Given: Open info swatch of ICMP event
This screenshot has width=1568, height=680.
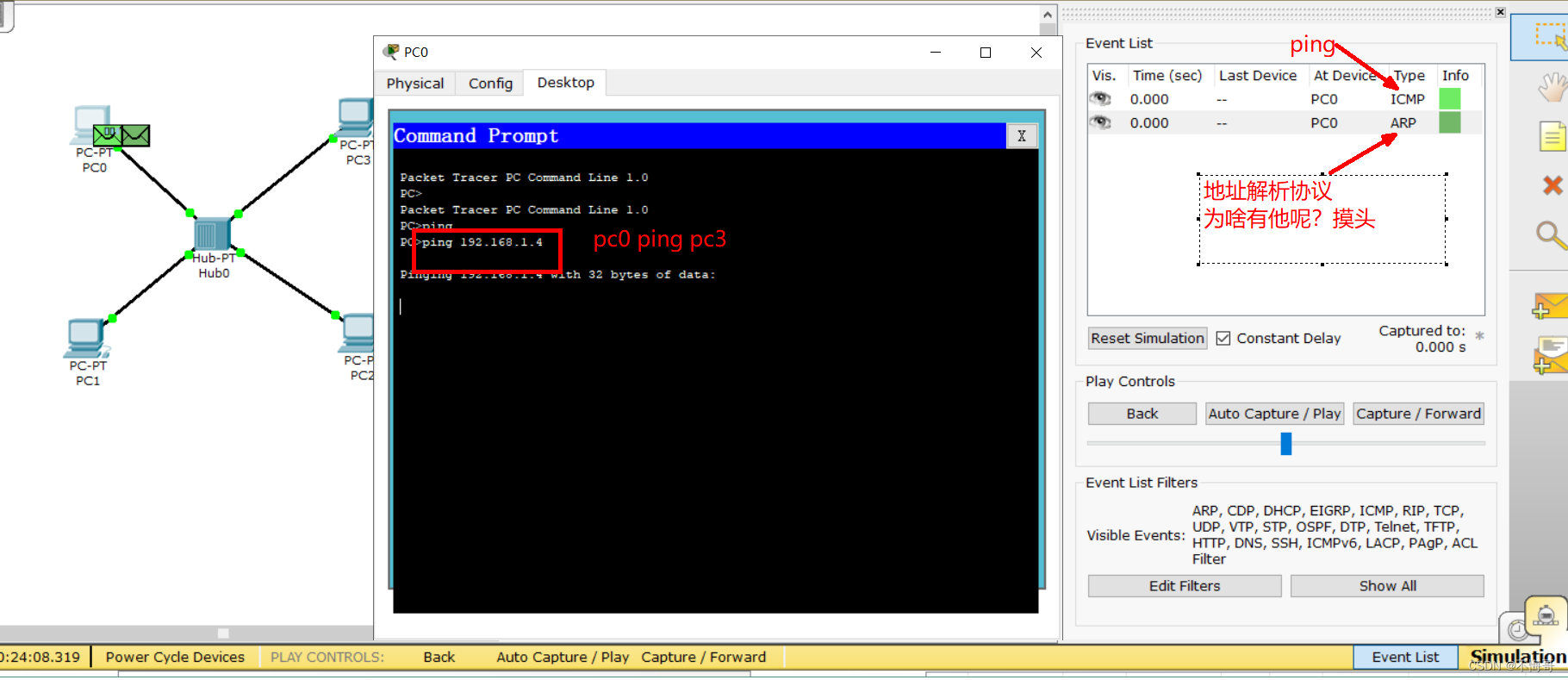Looking at the screenshot, I should pyautogui.click(x=1450, y=99).
